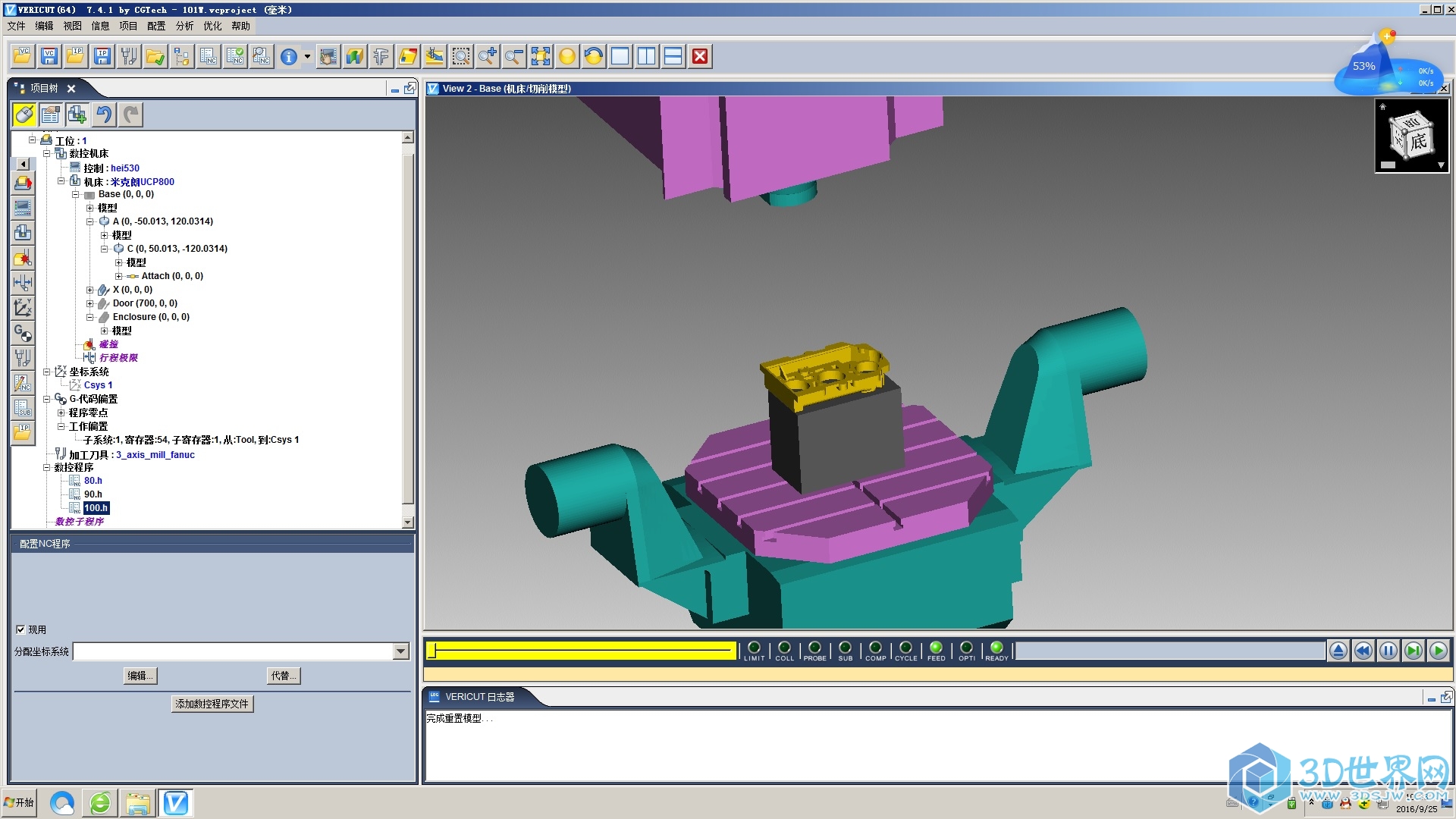The height and width of the screenshot is (819, 1456).
Task: Expand the Door (700, 0, 0) node
Action: [89, 304]
